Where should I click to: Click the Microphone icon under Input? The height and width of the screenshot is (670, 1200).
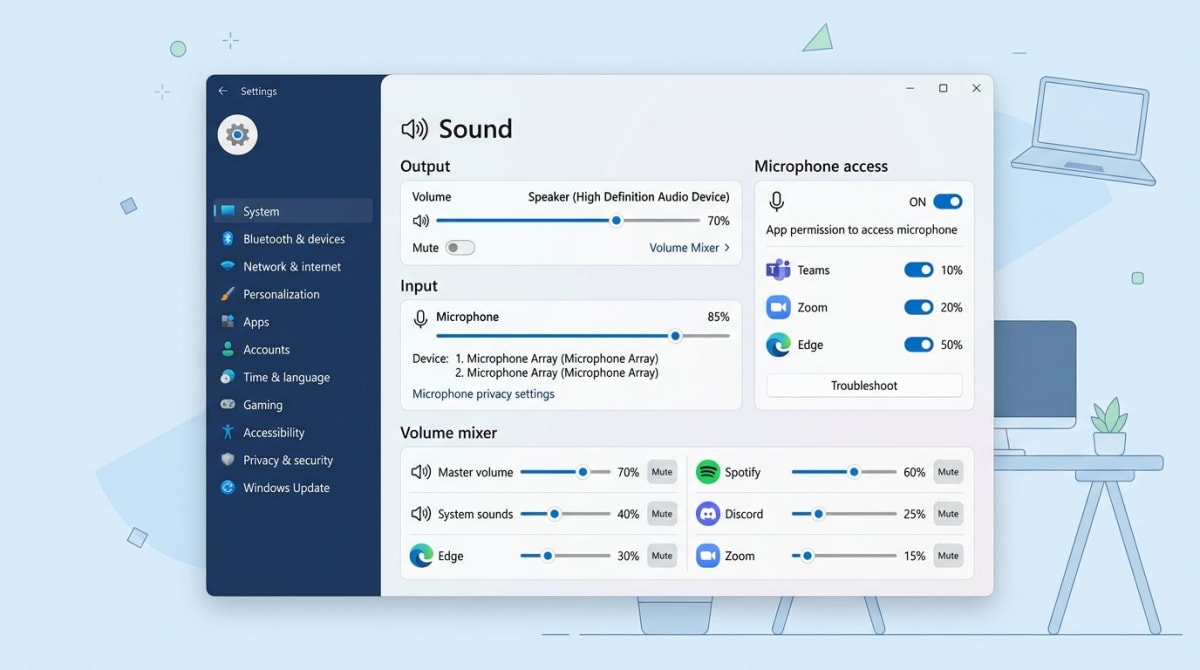point(422,317)
